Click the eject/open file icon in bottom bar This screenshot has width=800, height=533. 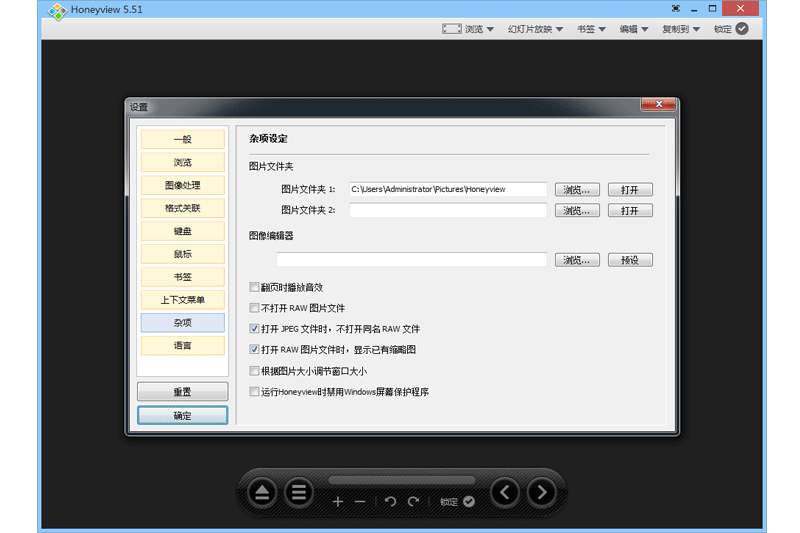(x=262, y=492)
